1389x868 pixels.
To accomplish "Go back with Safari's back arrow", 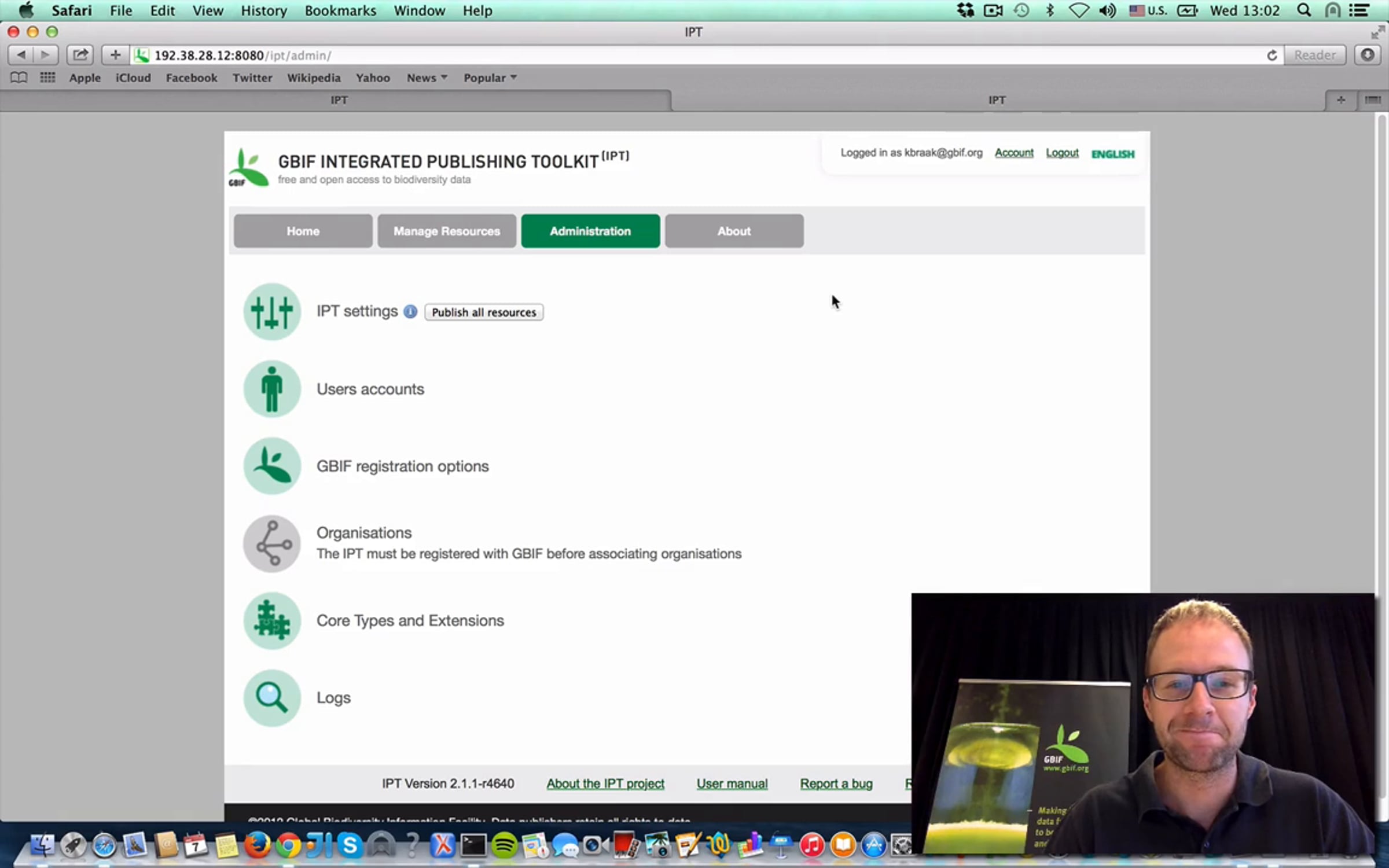I will (21, 55).
